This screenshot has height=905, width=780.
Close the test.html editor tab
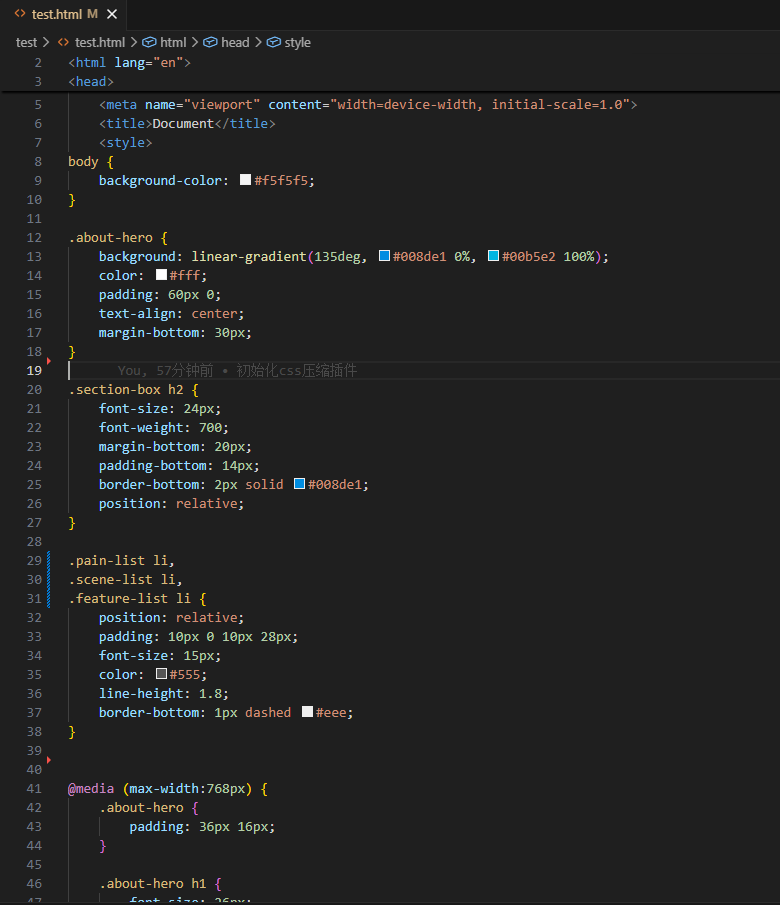112,14
